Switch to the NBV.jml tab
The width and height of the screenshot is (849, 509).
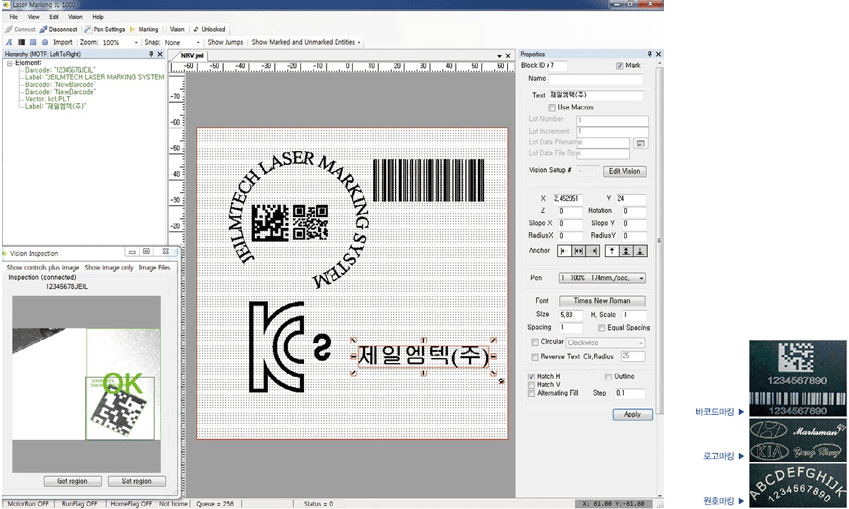tap(192, 56)
